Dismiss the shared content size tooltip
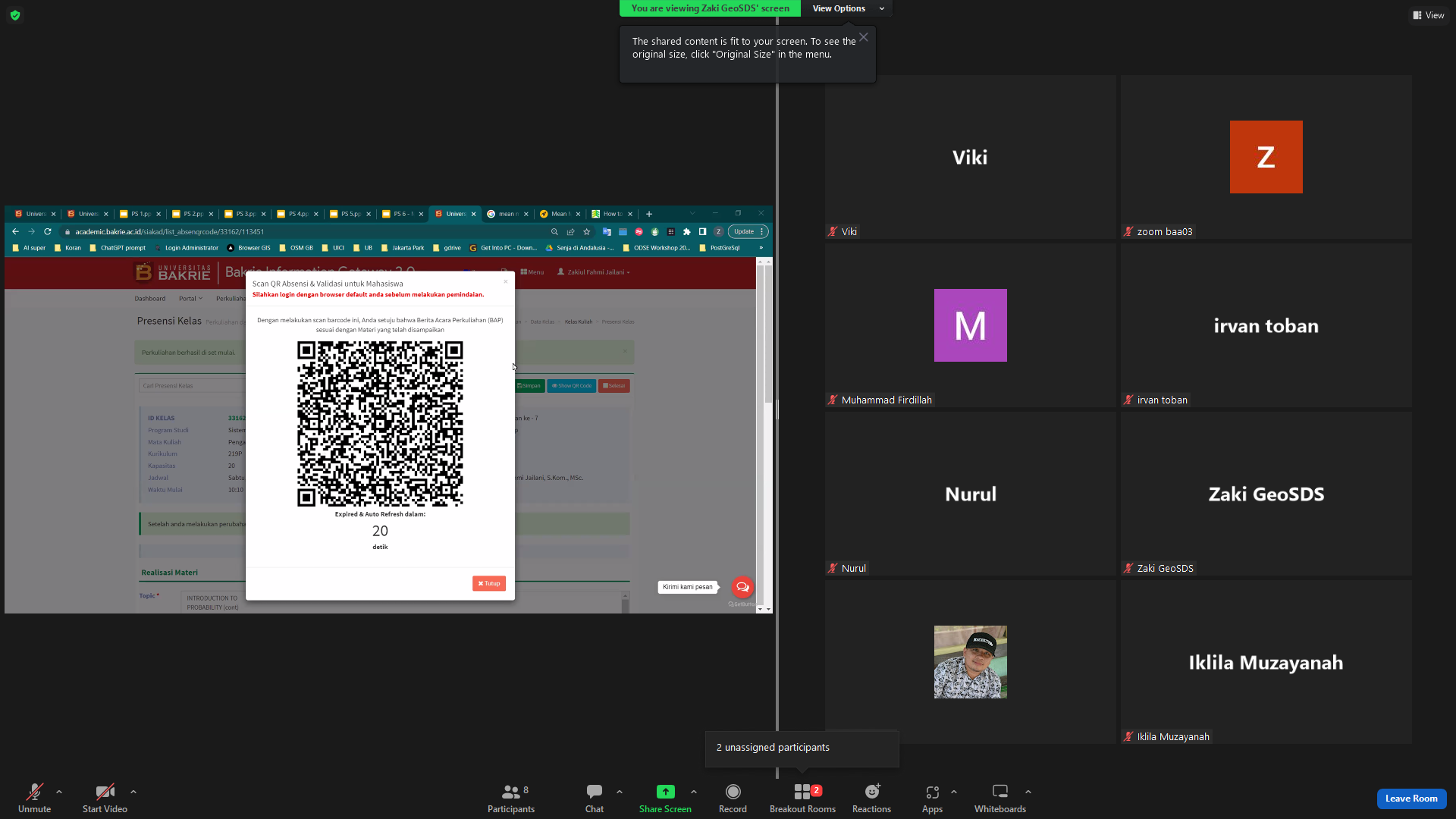The image size is (1456, 819). tap(864, 37)
